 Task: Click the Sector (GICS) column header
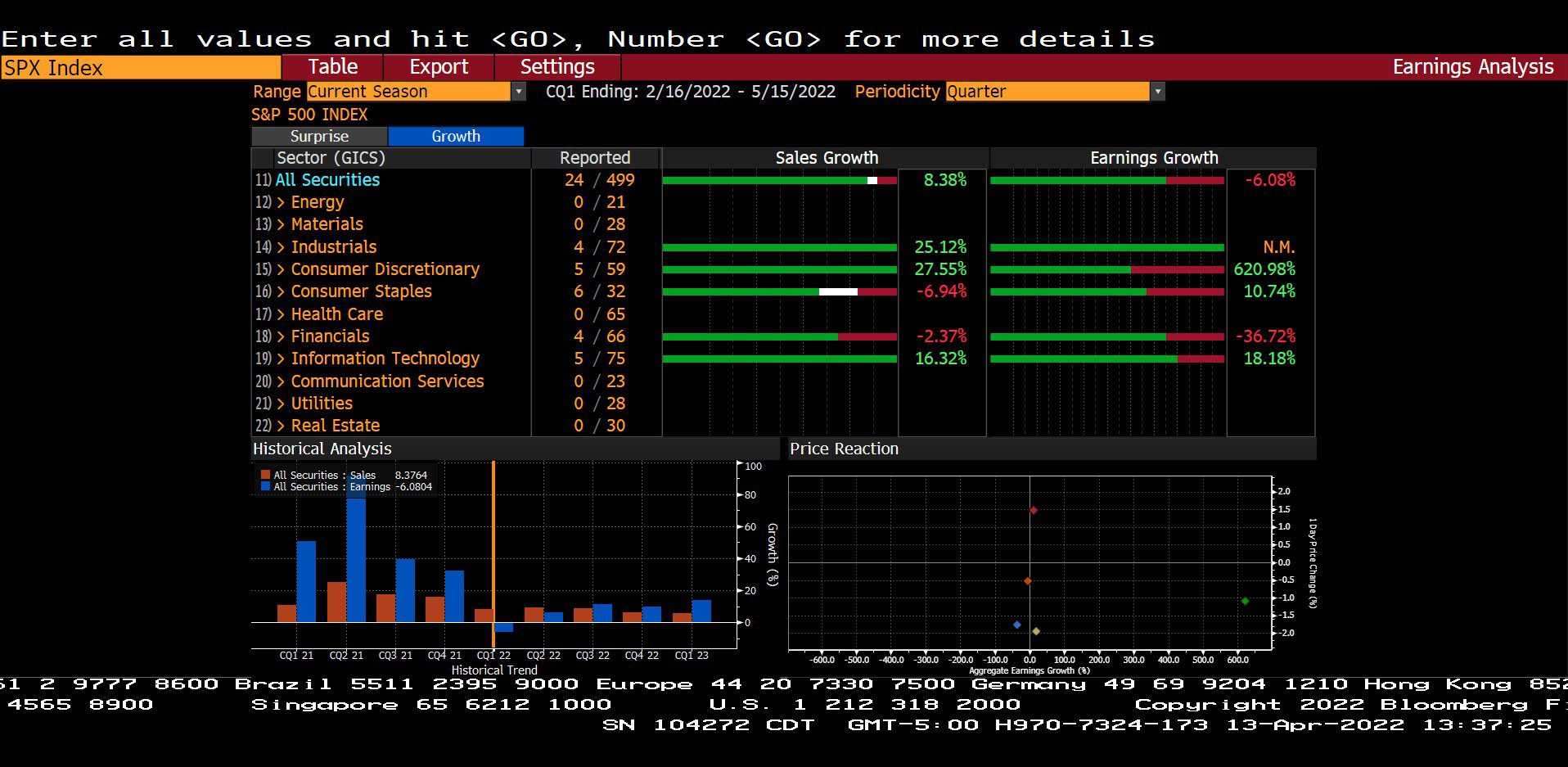point(331,158)
